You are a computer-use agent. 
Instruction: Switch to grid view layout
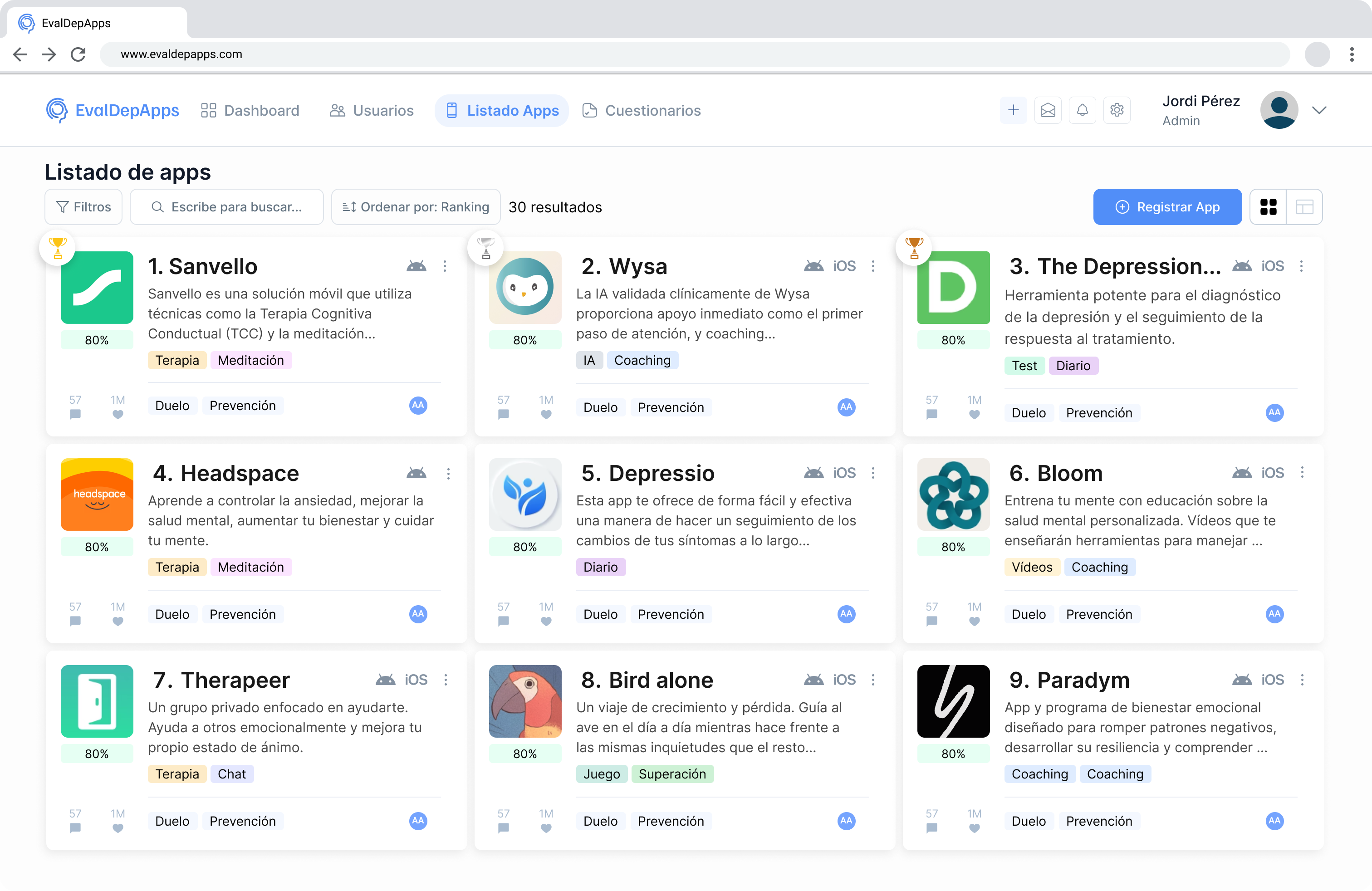pyautogui.click(x=1268, y=207)
